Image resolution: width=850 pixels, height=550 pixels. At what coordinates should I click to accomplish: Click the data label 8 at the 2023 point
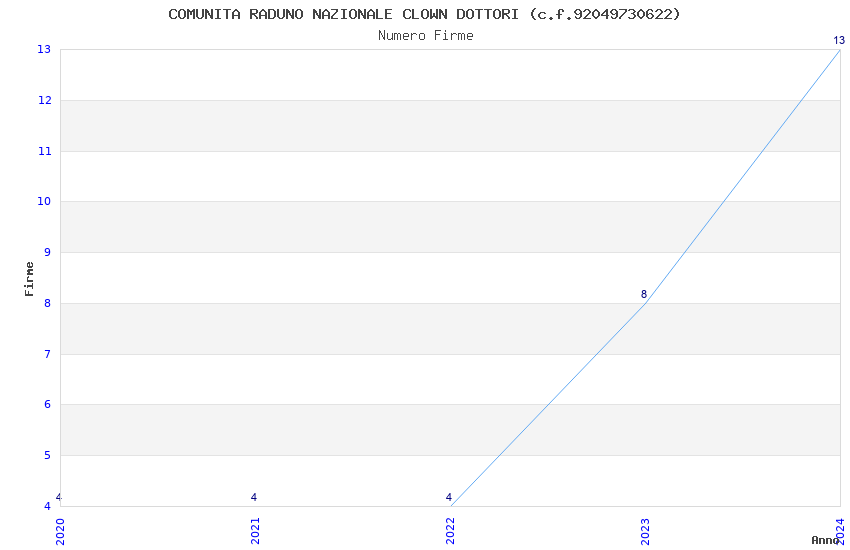644,294
